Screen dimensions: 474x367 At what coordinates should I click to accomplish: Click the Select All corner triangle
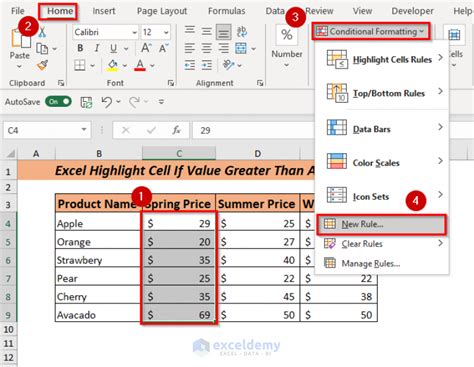(10, 153)
